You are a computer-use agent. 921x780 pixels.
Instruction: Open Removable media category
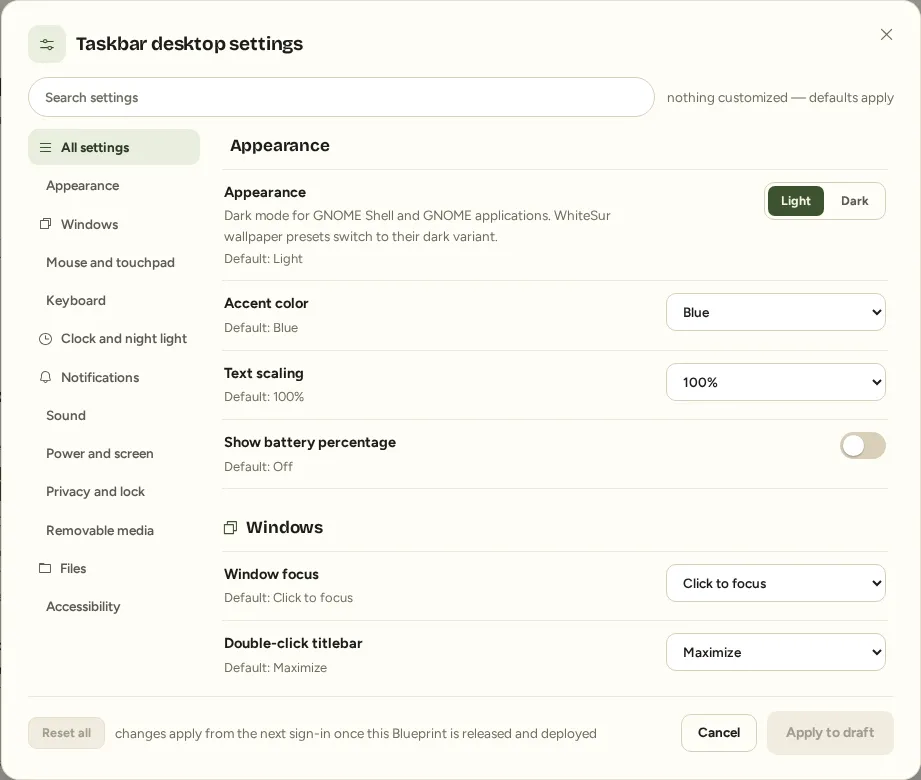[114, 530]
